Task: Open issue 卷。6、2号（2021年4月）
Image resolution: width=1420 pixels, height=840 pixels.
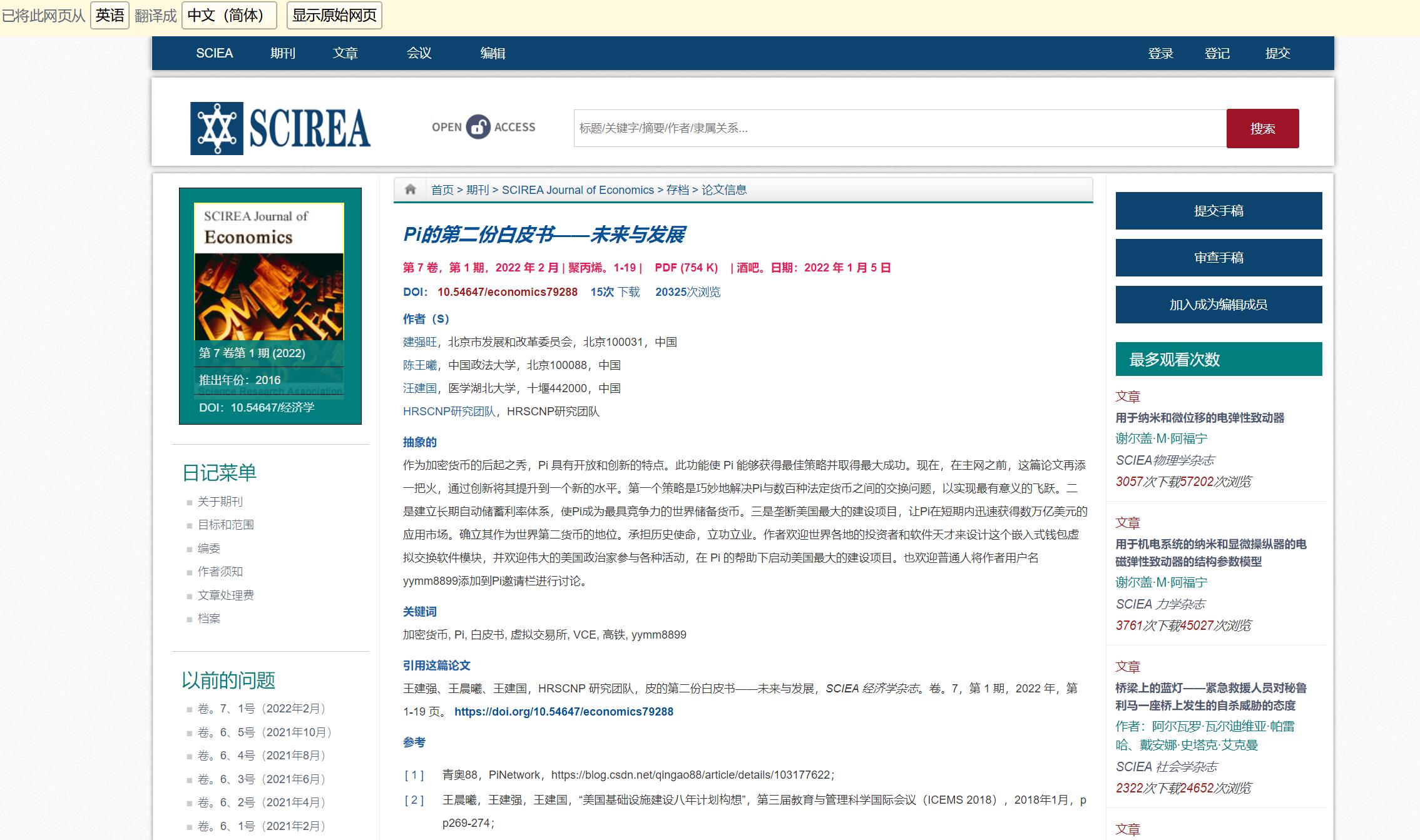Action: tap(263, 802)
